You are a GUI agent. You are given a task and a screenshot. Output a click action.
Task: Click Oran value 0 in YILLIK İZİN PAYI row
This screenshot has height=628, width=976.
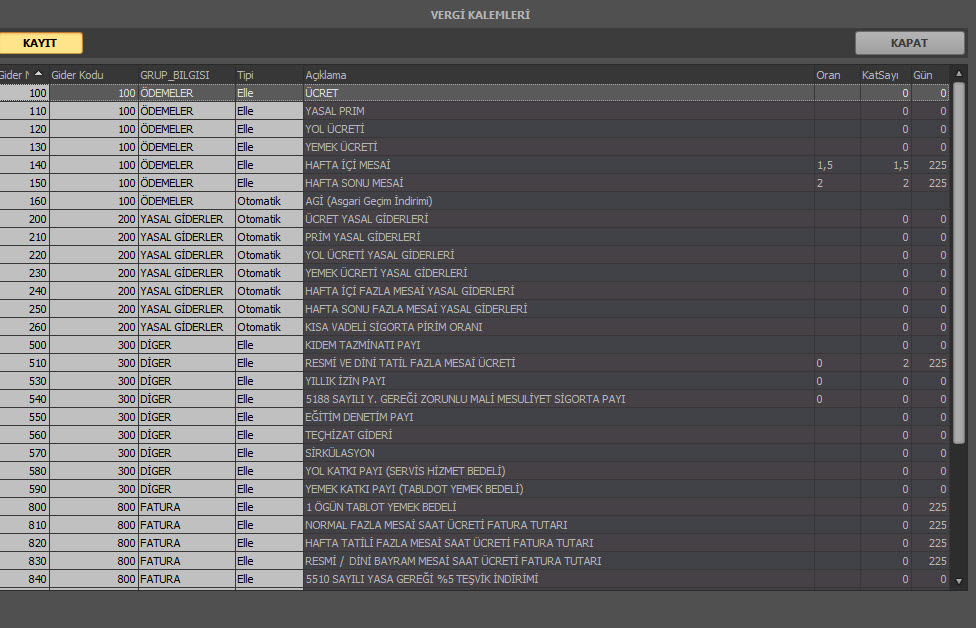837,382
